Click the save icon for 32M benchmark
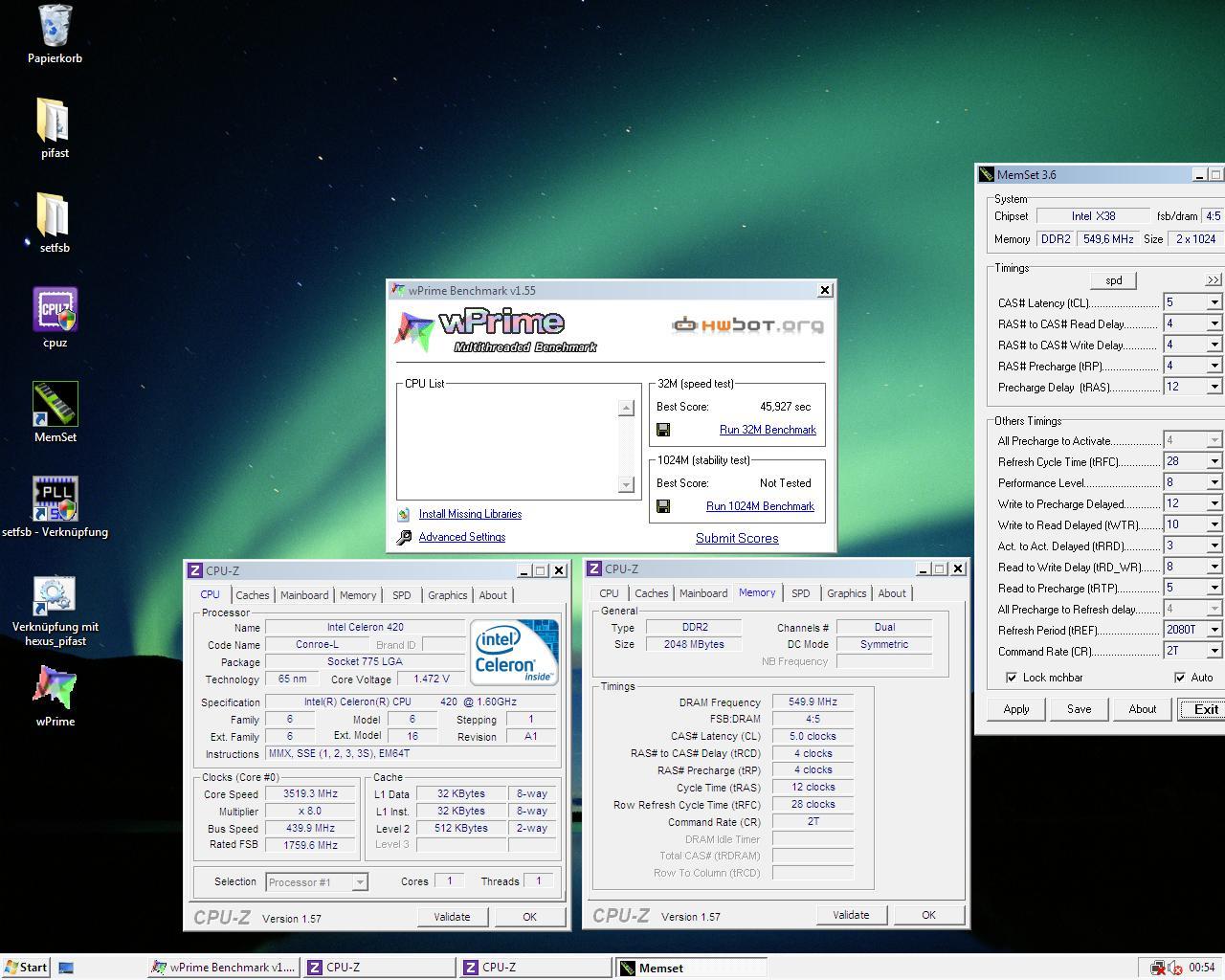The image size is (1225, 980). [663, 430]
